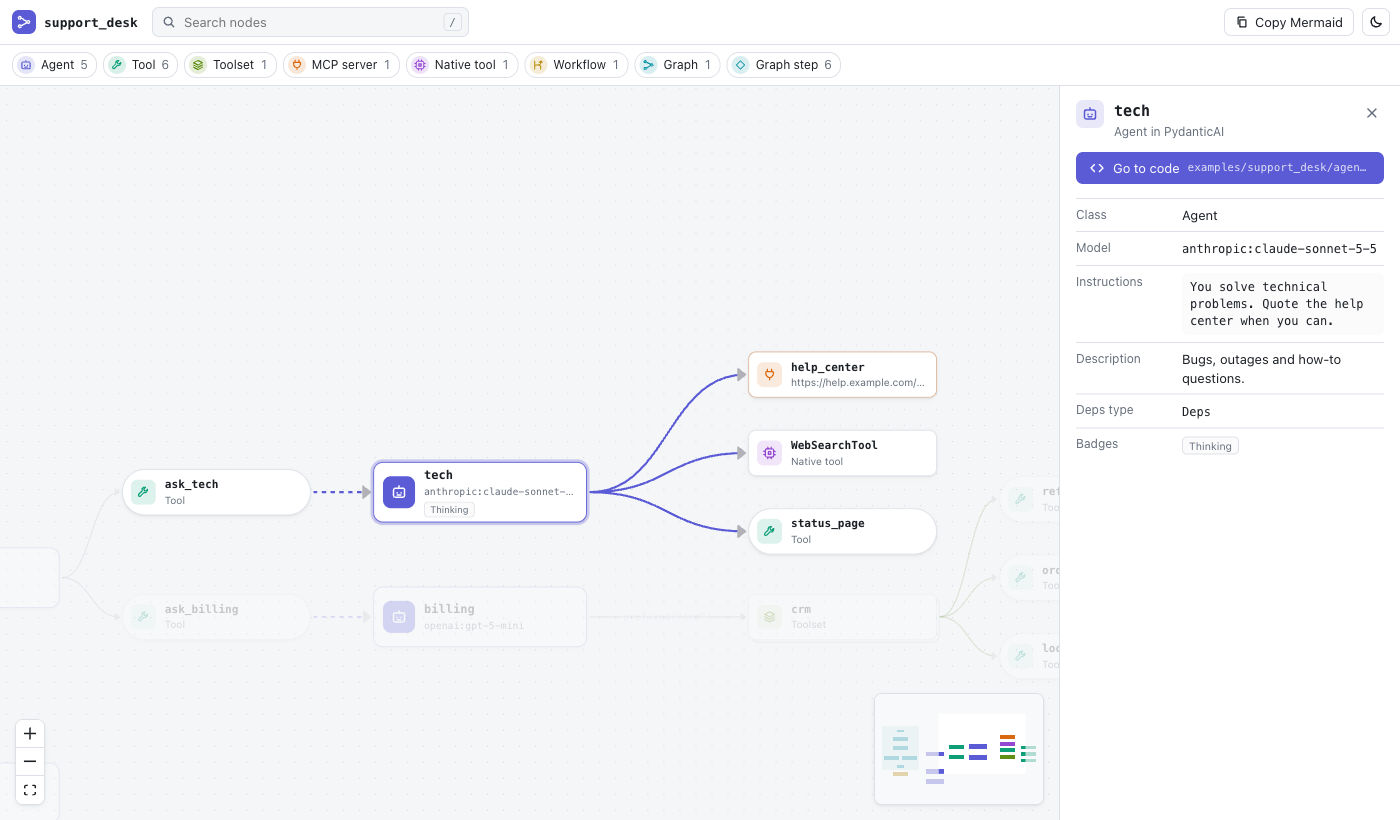Click the help_center plug icon
This screenshot has height=820, width=1400.
[x=769, y=375]
